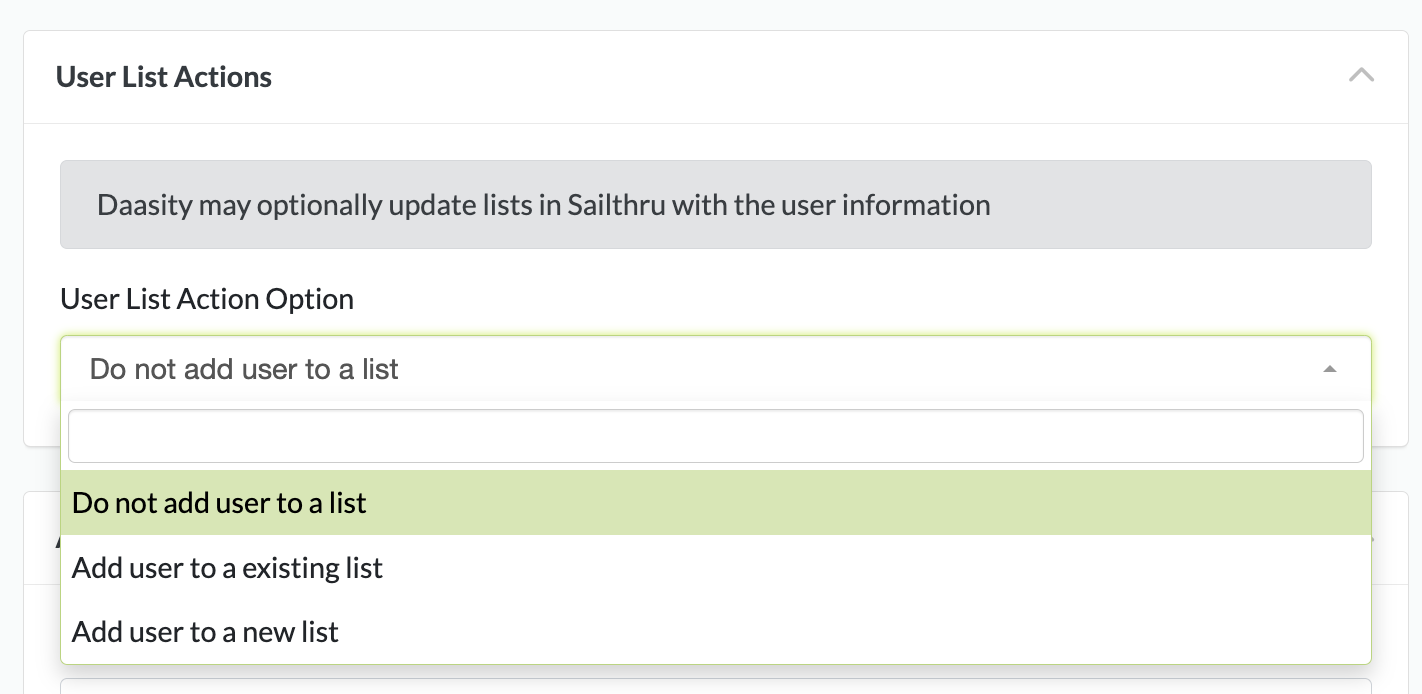Click the selected value text in dropdown field
The image size is (1422, 694).
[244, 369]
